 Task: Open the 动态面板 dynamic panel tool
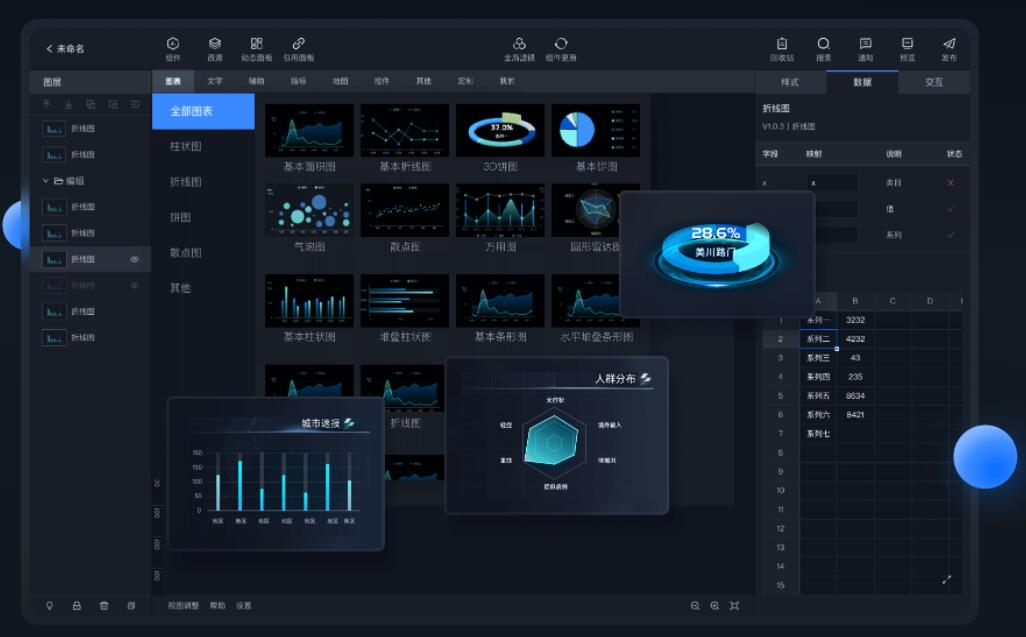257,44
